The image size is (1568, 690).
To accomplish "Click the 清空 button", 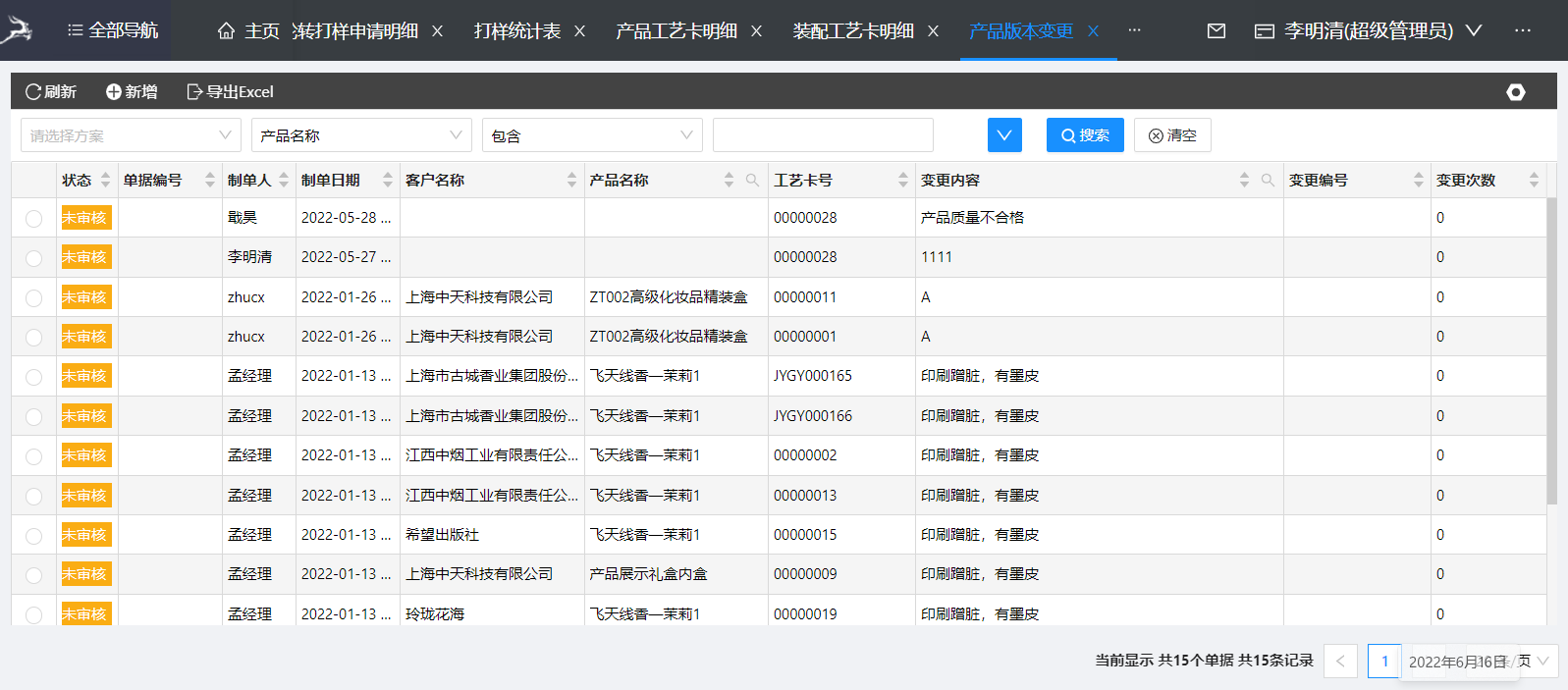I will tap(1172, 135).
